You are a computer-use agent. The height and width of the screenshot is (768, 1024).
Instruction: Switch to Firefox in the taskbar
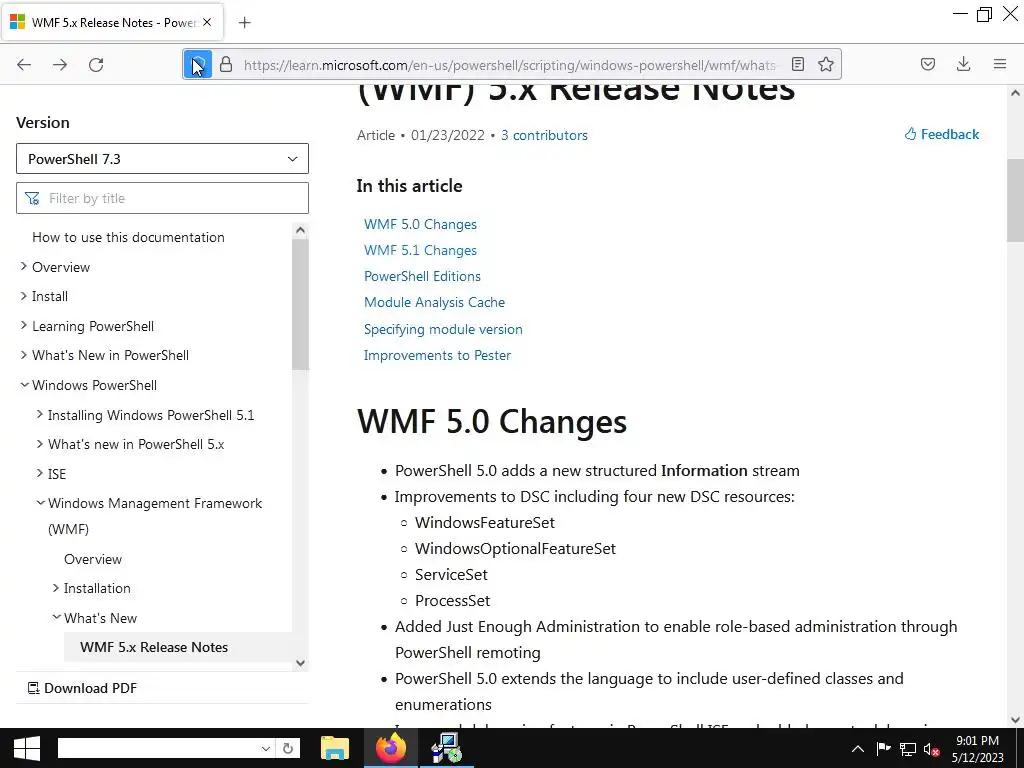click(x=391, y=748)
